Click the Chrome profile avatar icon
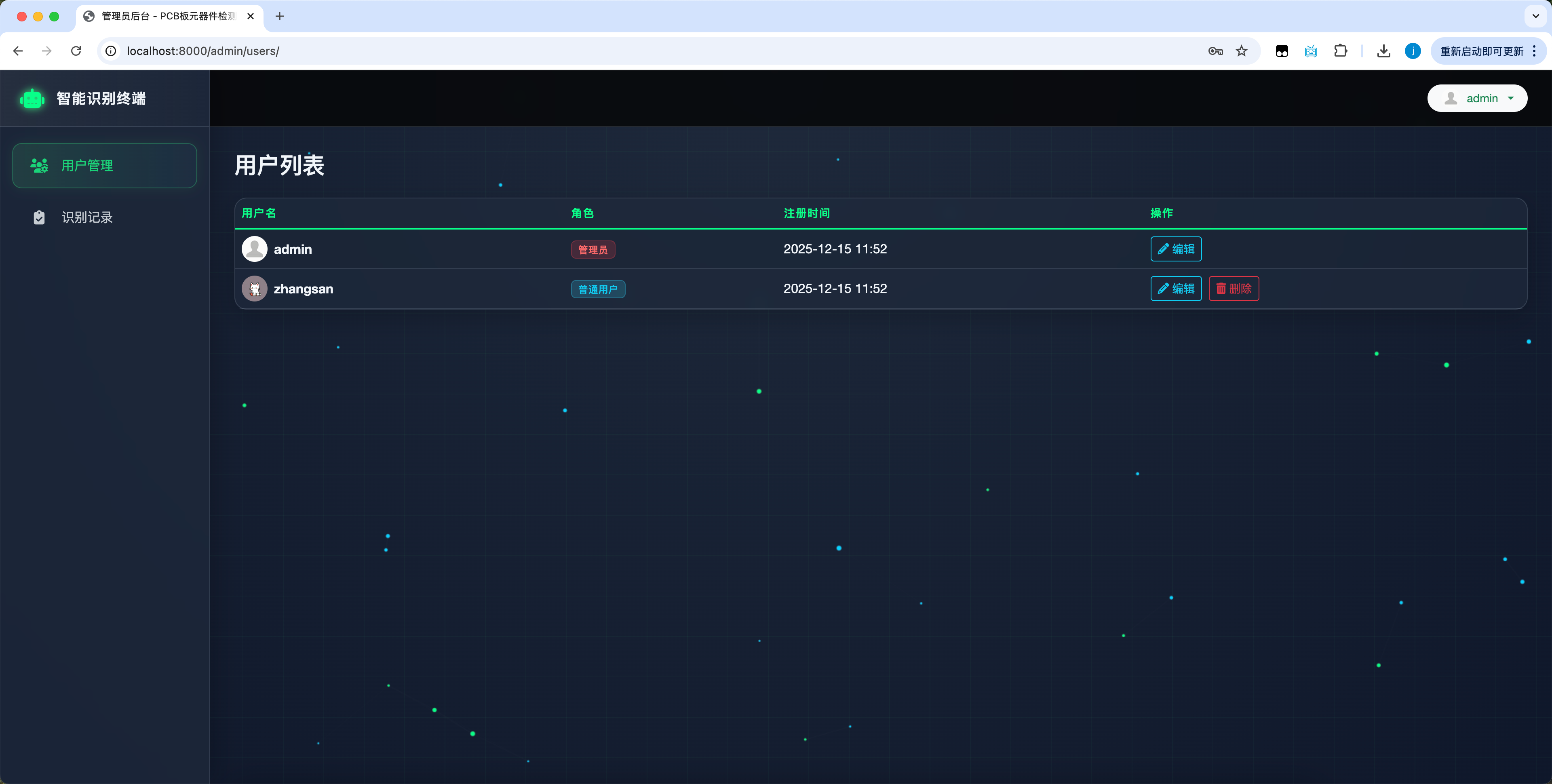Image resolution: width=1552 pixels, height=784 pixels. [x=1413, y=51]
